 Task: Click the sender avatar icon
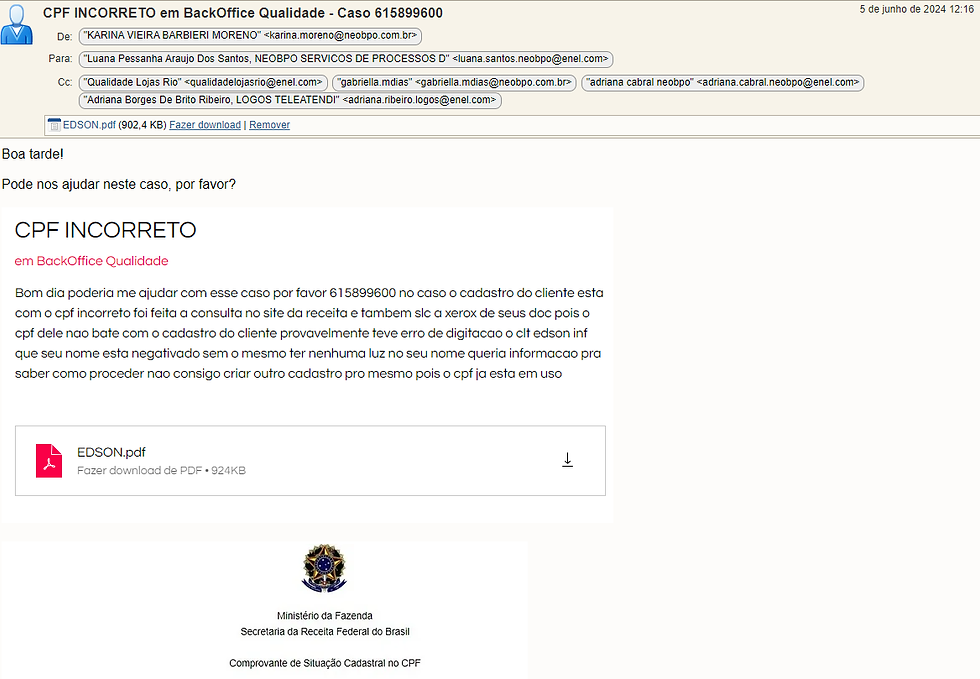pos(17,24)
